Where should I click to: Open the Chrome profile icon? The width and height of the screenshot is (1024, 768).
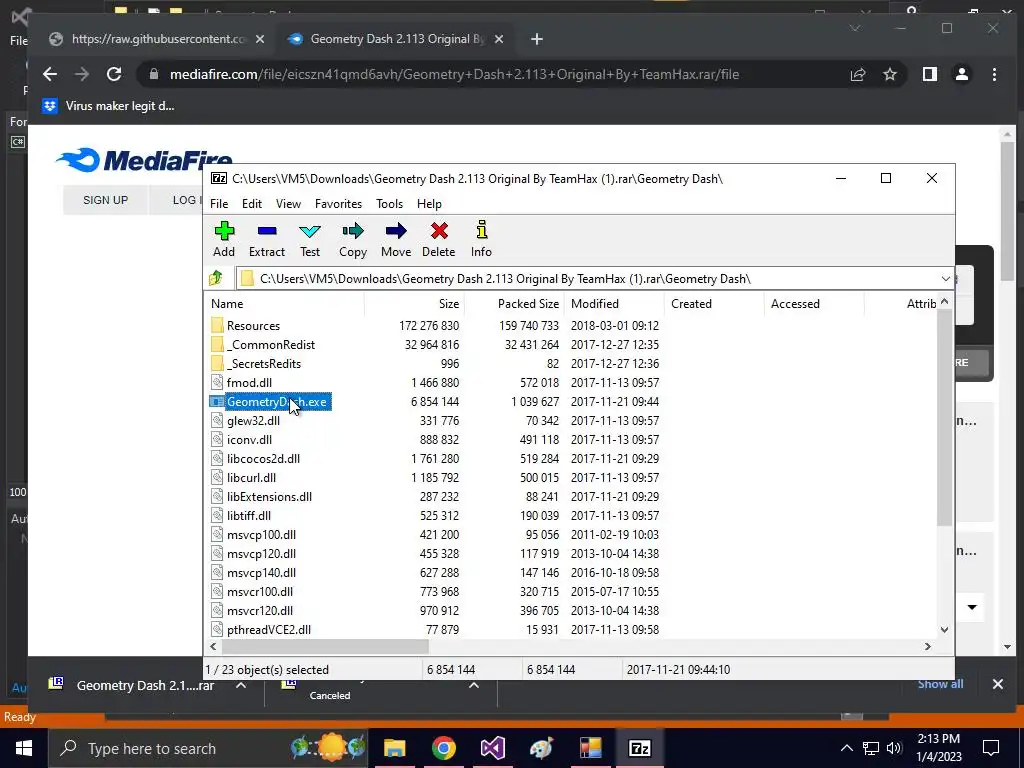(x=962, y=74)
